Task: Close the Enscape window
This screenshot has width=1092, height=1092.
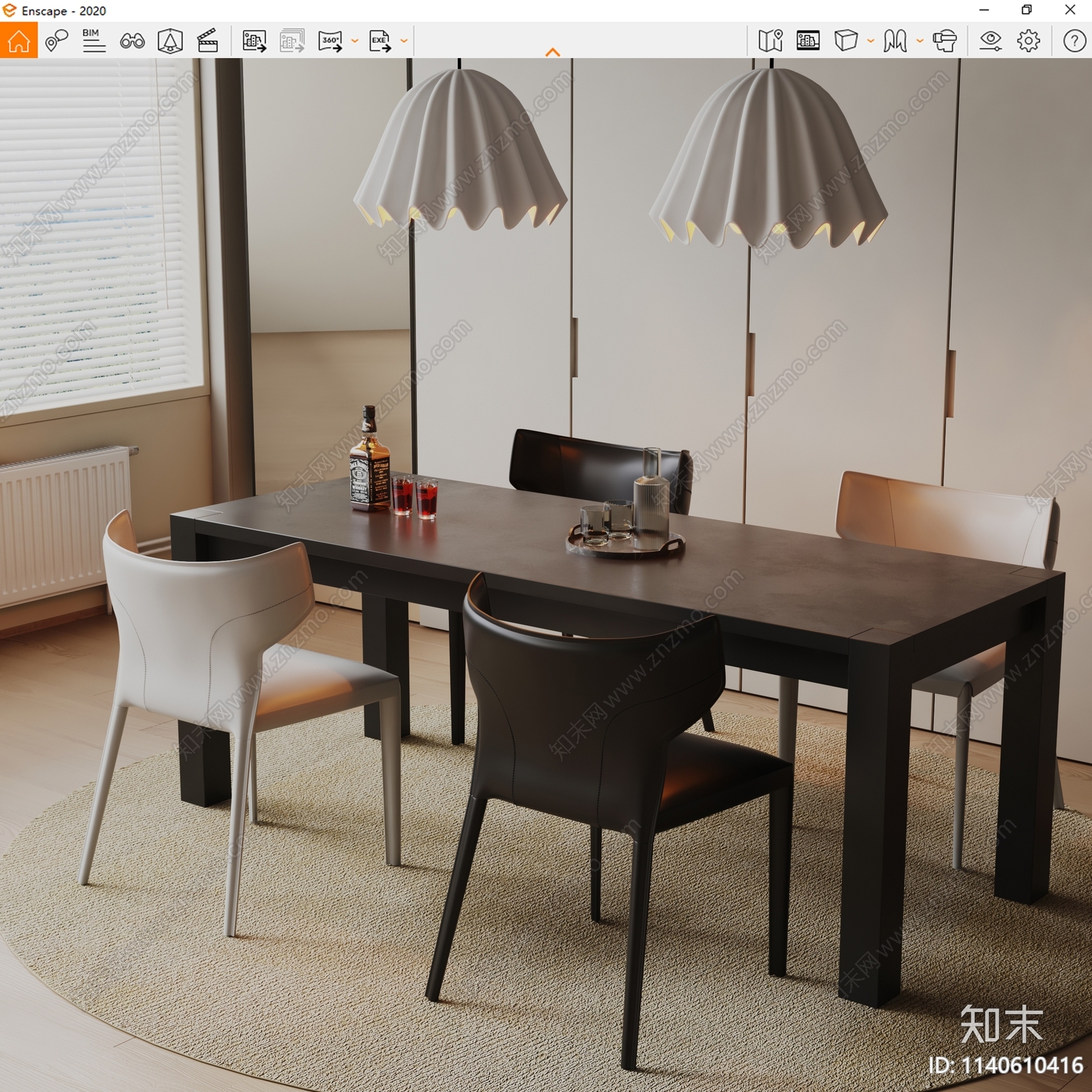Action: tap(1070, 10)
